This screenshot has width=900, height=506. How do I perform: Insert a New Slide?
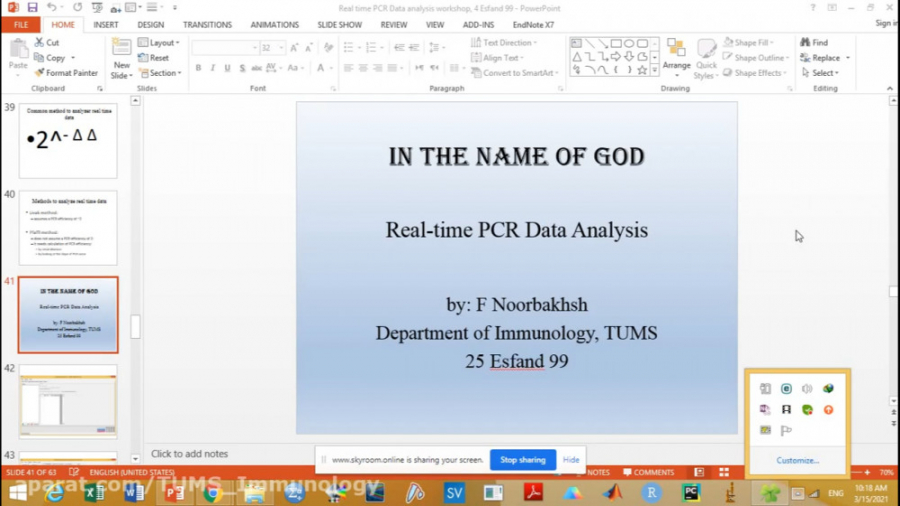(122, 59)
